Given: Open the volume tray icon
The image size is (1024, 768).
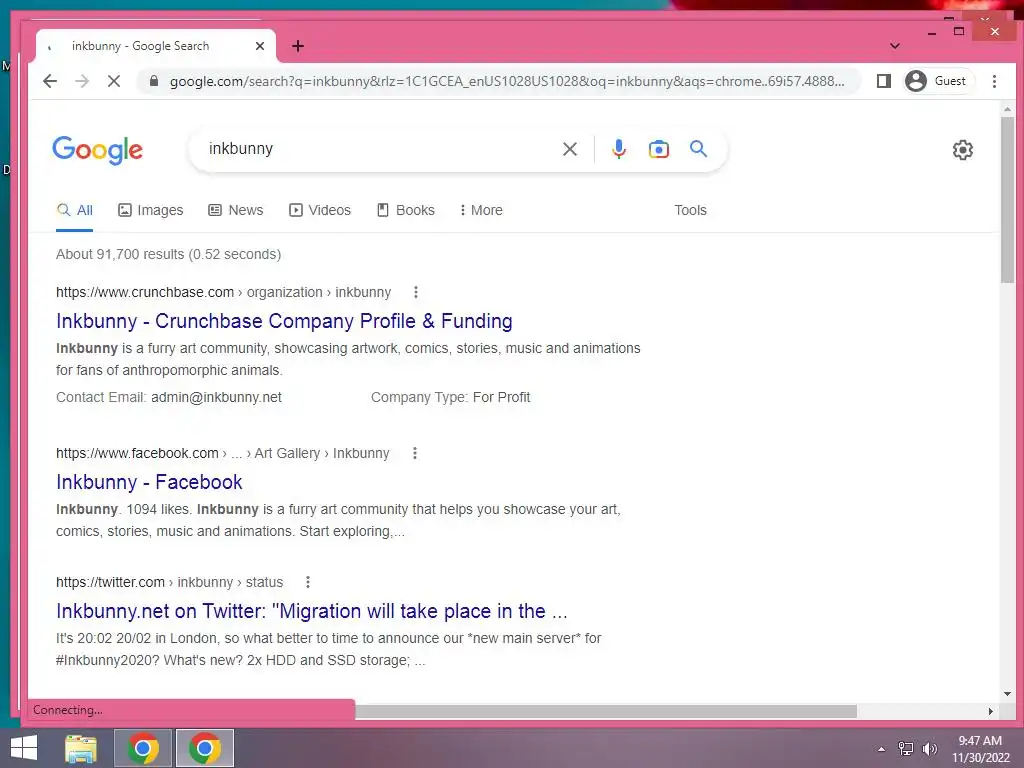Looking at the screenshot, I should pos(930,749).
